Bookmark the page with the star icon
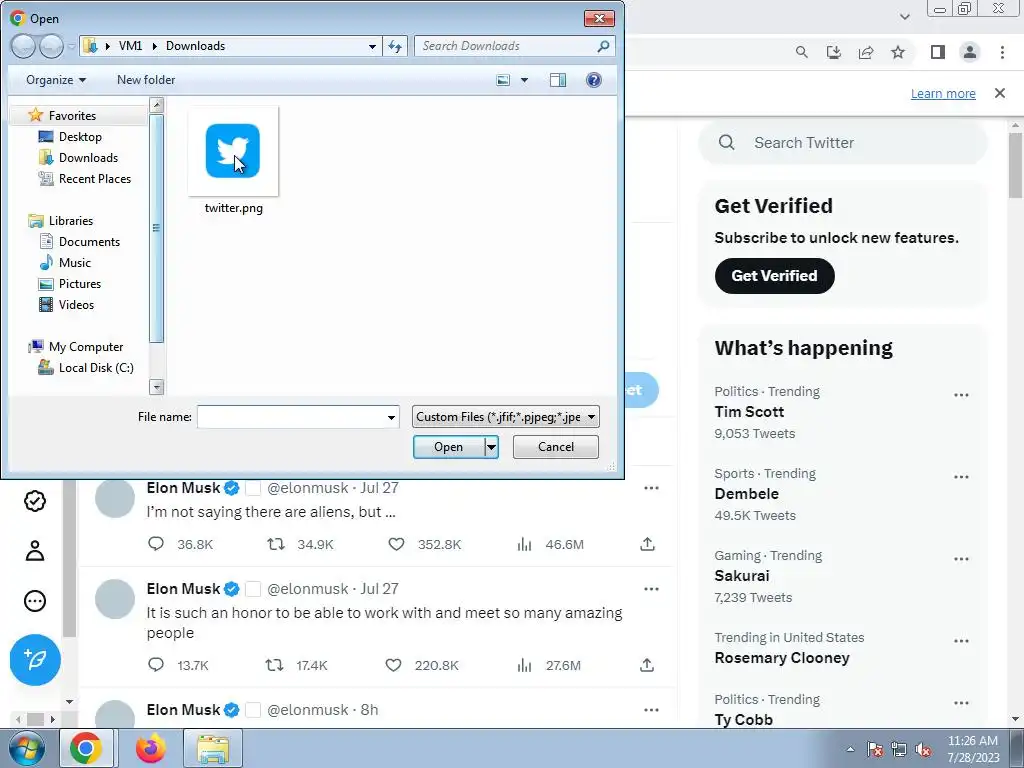The image size is (1024, 768). pyautogui.click(x=898, y=52)
